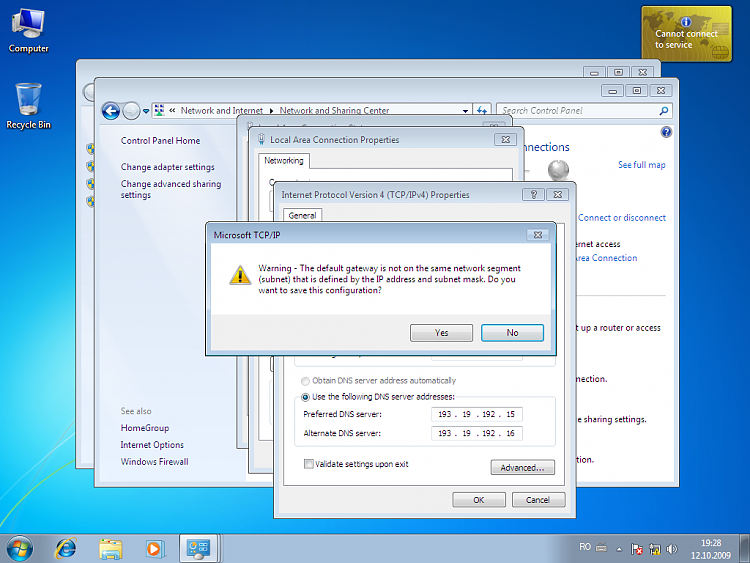Expand breadcrumb arrow after Network and Internet
750x563 pixels.
(x=271, y=110)
